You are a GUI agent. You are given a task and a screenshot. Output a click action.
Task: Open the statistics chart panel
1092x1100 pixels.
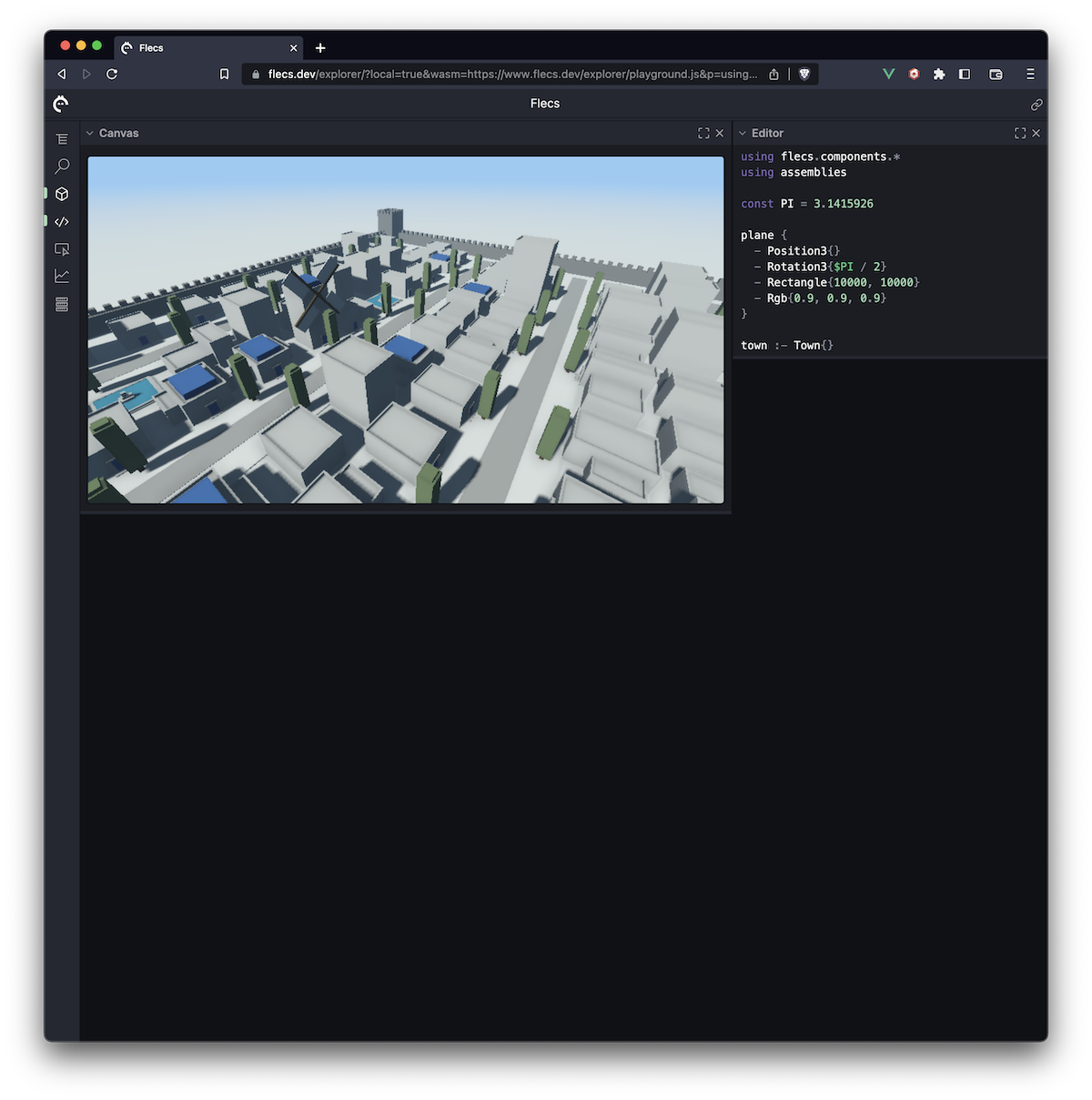click(62, 276)
